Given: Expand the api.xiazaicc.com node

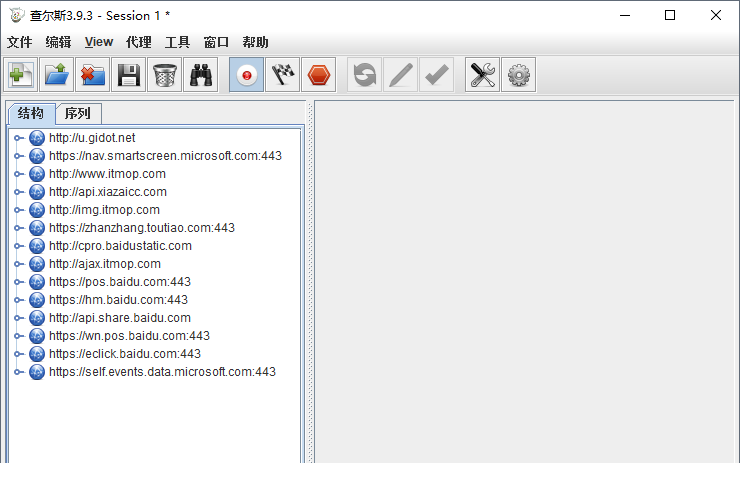Looking at the screenshot, I should tap(18, 192).
